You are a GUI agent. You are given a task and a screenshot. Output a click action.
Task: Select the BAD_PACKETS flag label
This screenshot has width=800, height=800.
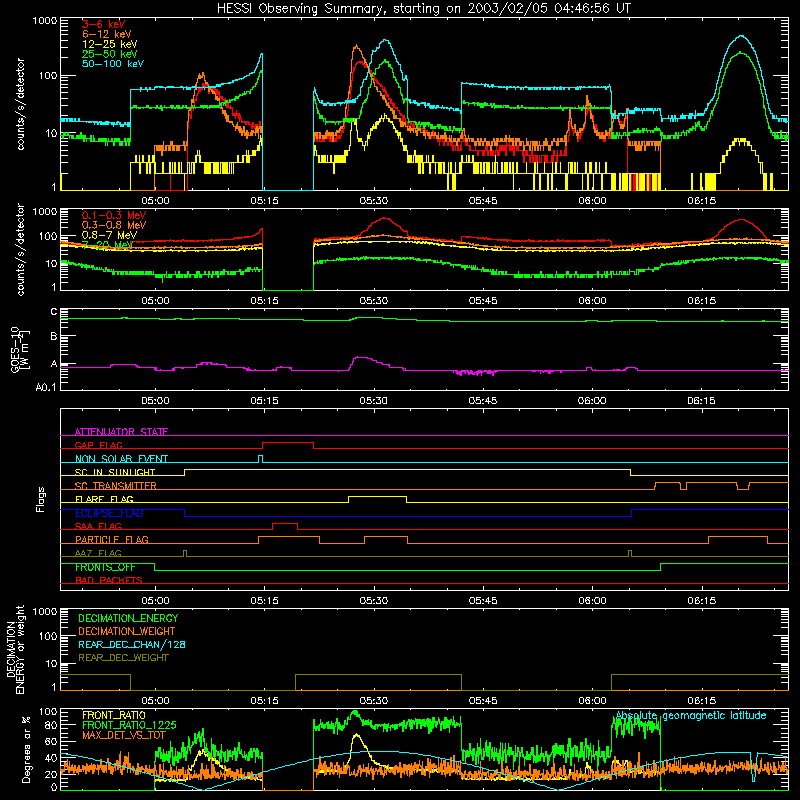coord(109,580)
